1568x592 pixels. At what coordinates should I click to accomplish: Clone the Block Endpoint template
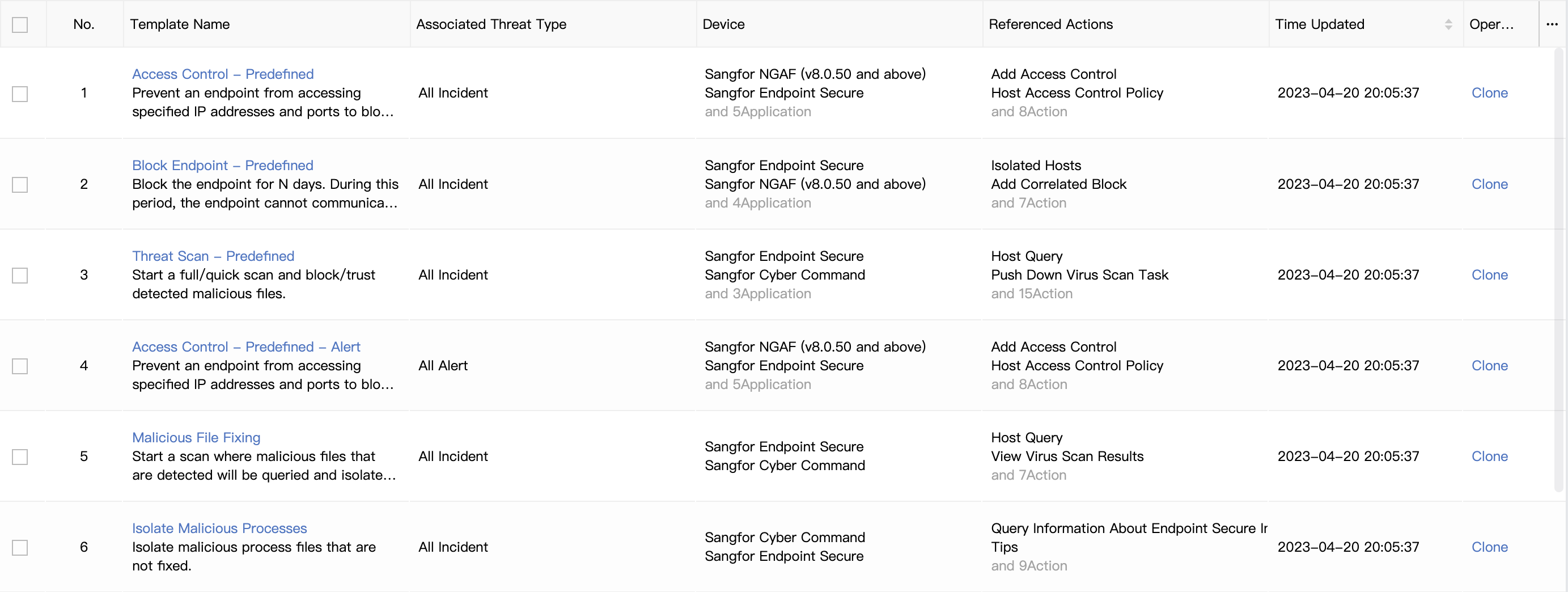click(1489, 184)
